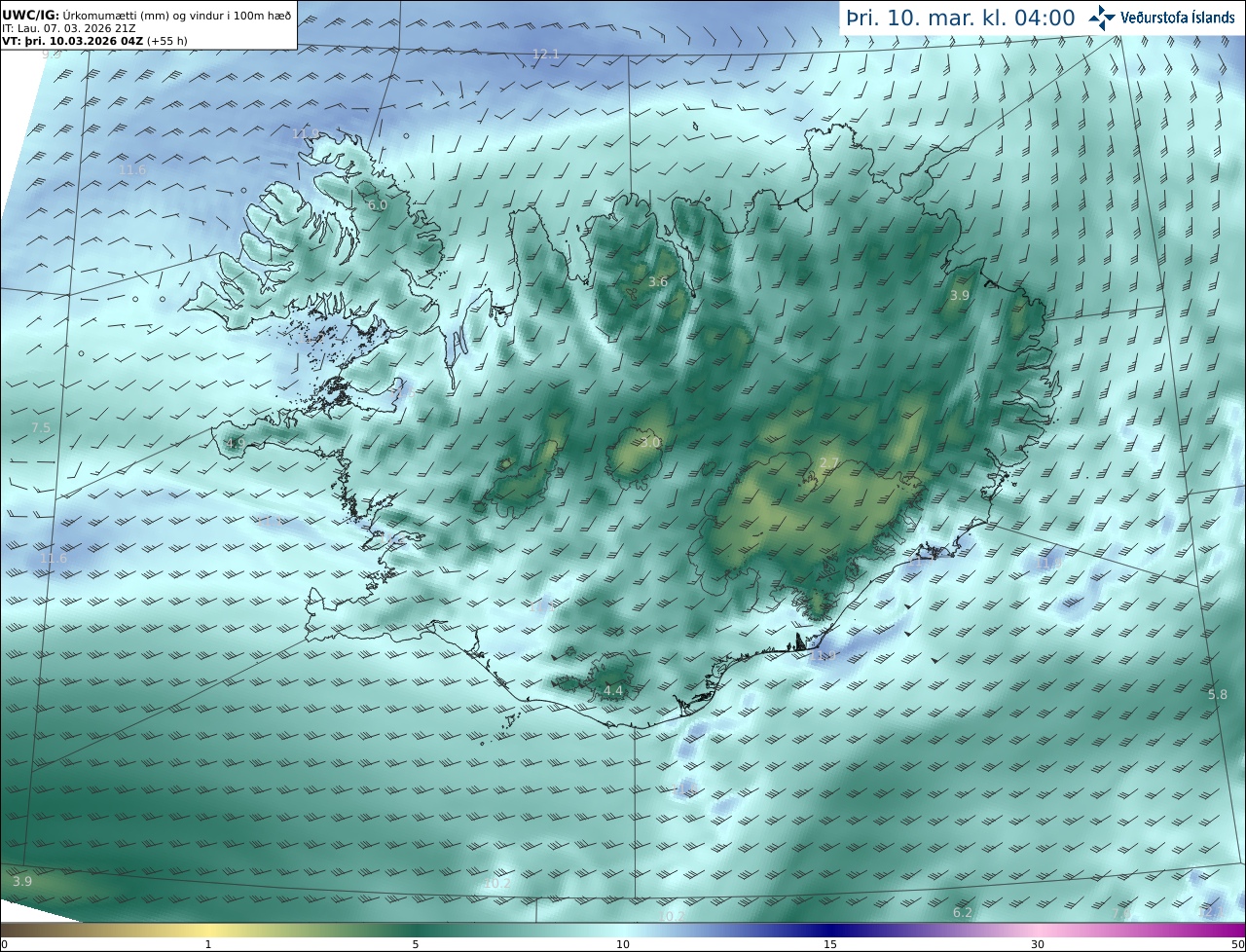Click the Veðurstofa Íslands name text
Screen dimensions: 1246x952
click(1178, 18)
